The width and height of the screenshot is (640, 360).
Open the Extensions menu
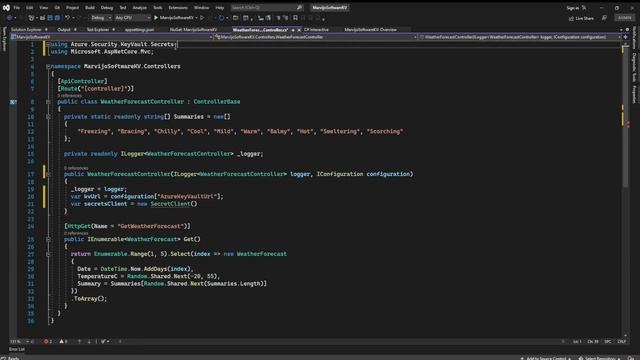178,8
